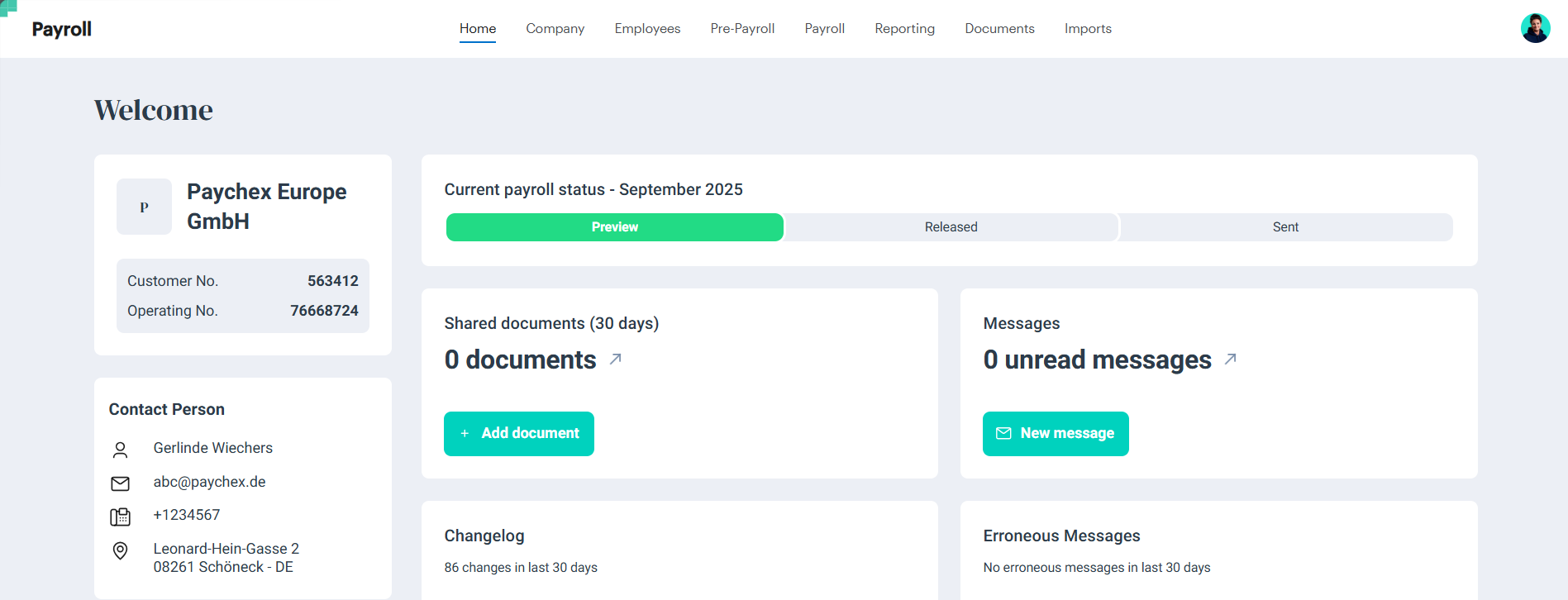Click the contact person user icon
Screen dimensions: 1568x600
[x=120, y=450]
